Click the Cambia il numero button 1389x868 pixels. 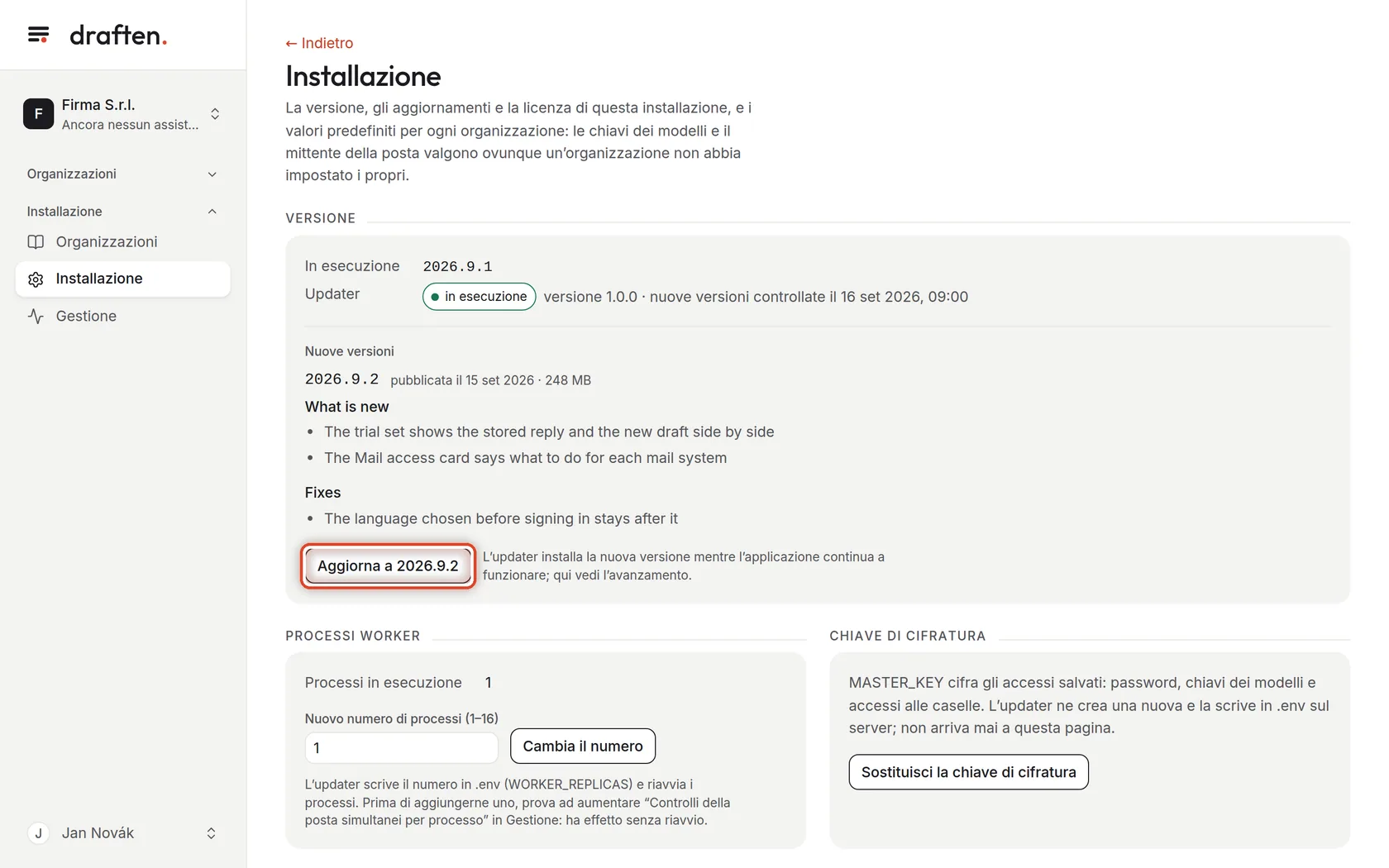tap(583, 746)
